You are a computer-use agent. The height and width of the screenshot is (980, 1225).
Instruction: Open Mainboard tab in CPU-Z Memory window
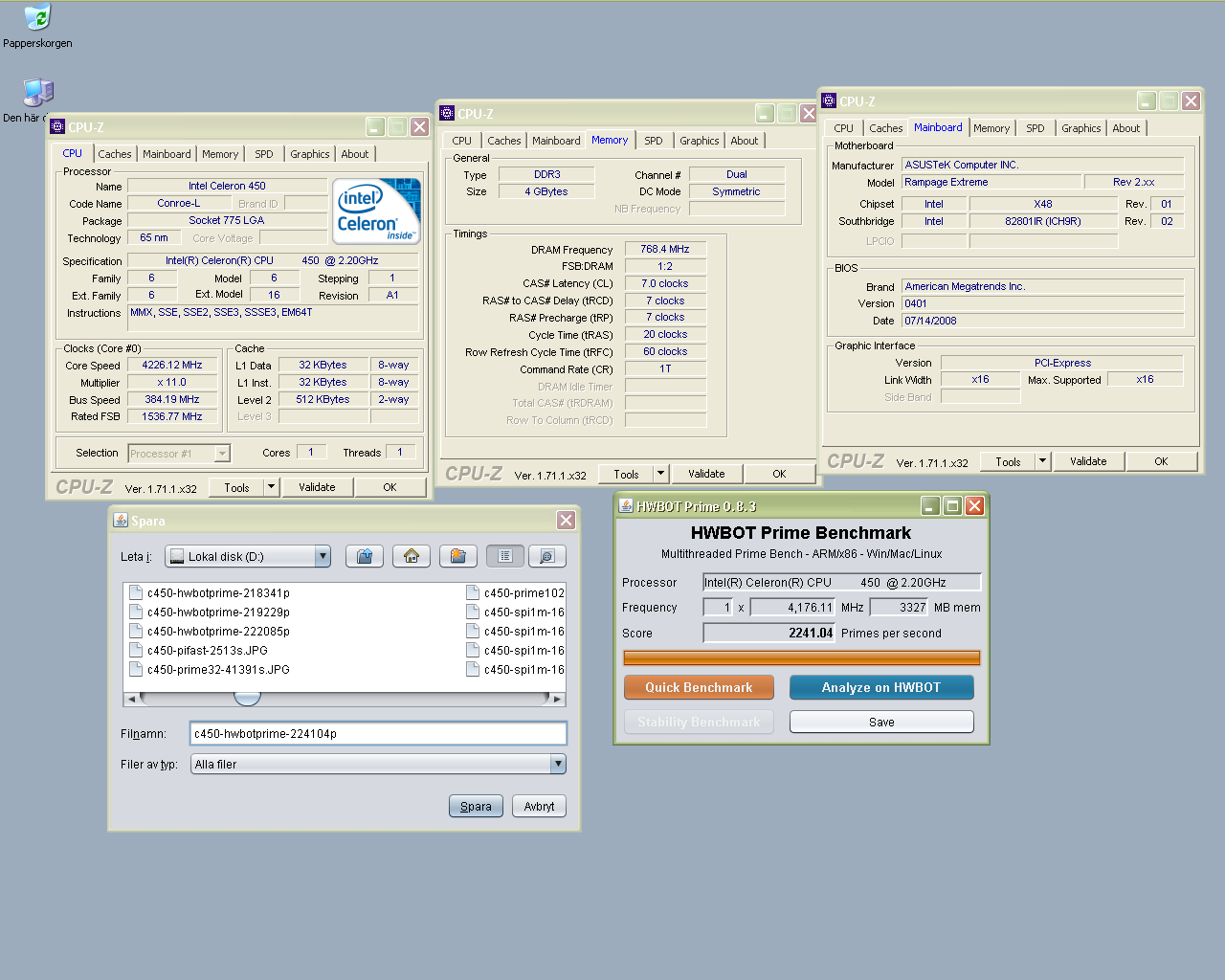tap(556, 141)
